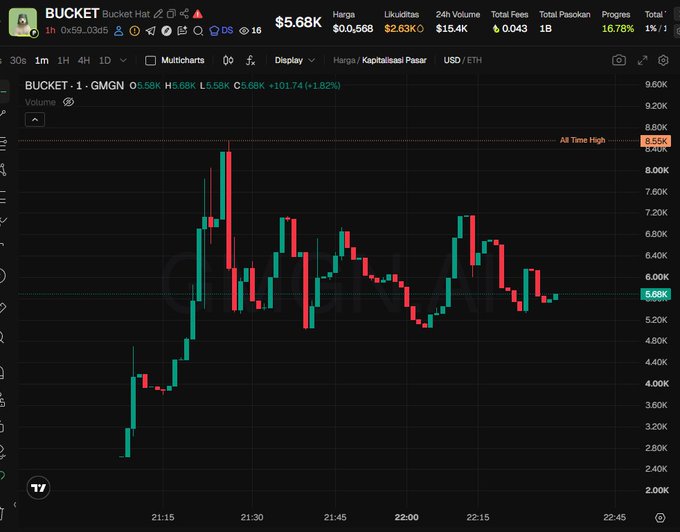The height and width of the screenshot is (532, 680).
Task: Expand chart to fullscreen with arrows icon
Action: (642, 60)
